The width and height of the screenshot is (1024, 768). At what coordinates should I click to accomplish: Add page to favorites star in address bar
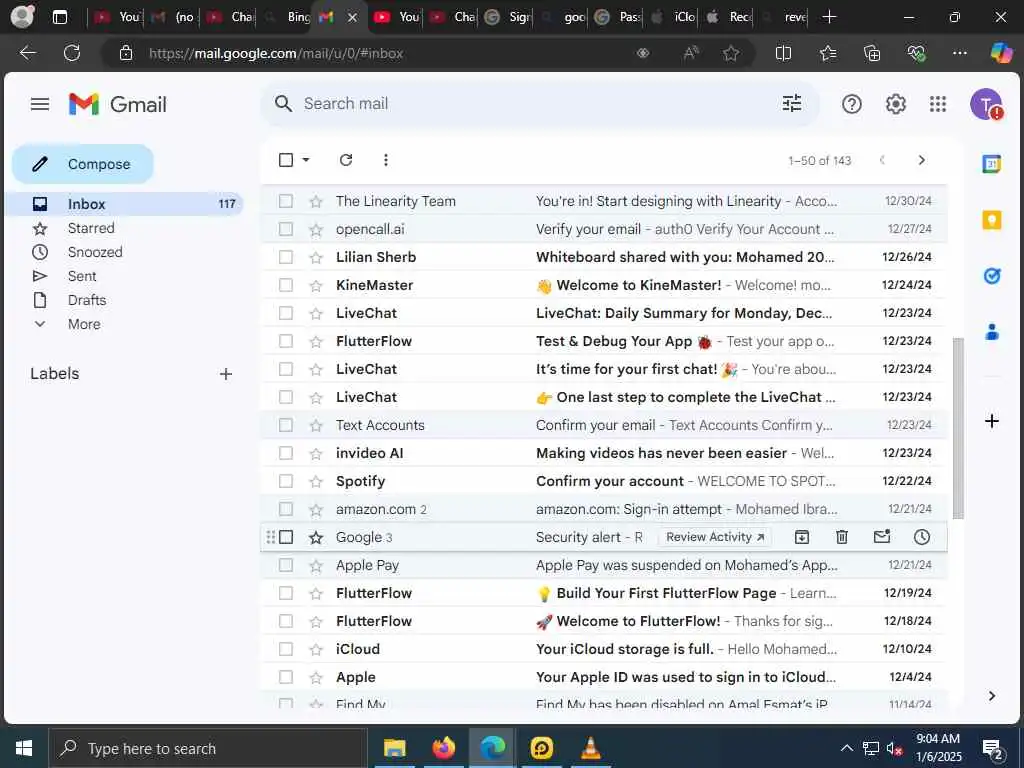coord(731,54)
